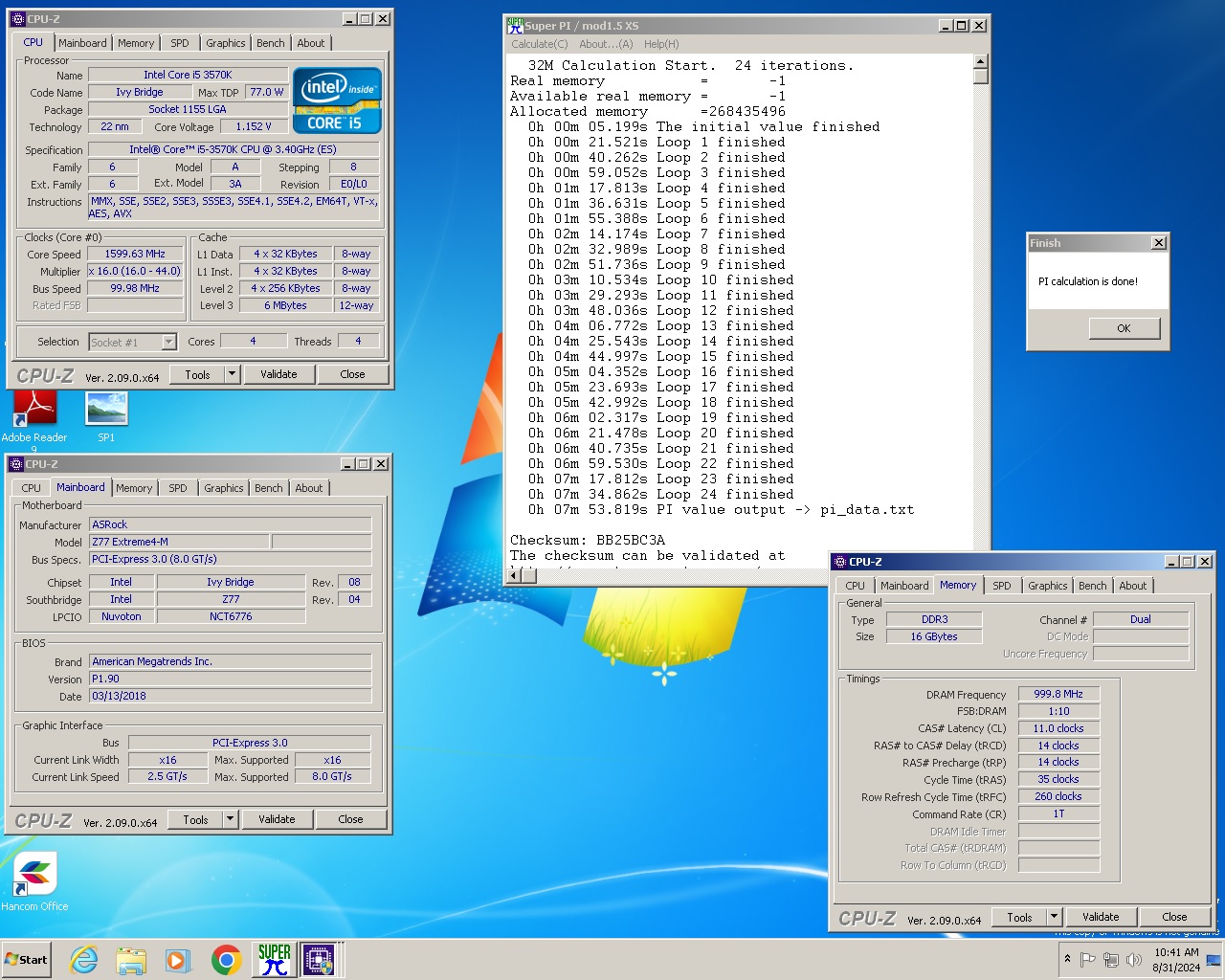Image resolution: width=1225 pixels, height=980 pixels.
Task: Open Graphics tab in Mainboard CPU-Z window
Action: [x=224, y=488]
